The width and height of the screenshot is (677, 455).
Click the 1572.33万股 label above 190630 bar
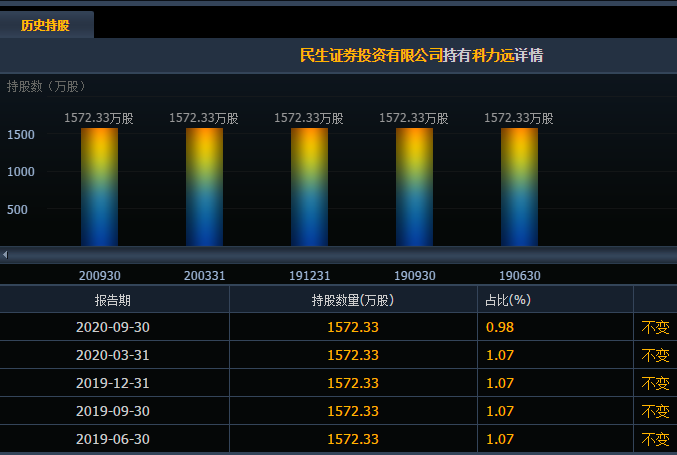pyautogui.click(x=519, y=118)
